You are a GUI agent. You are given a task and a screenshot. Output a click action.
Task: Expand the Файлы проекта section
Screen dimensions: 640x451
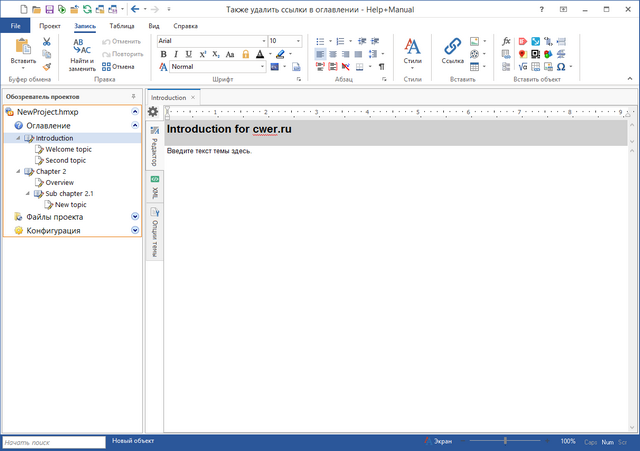click(135, 216)
